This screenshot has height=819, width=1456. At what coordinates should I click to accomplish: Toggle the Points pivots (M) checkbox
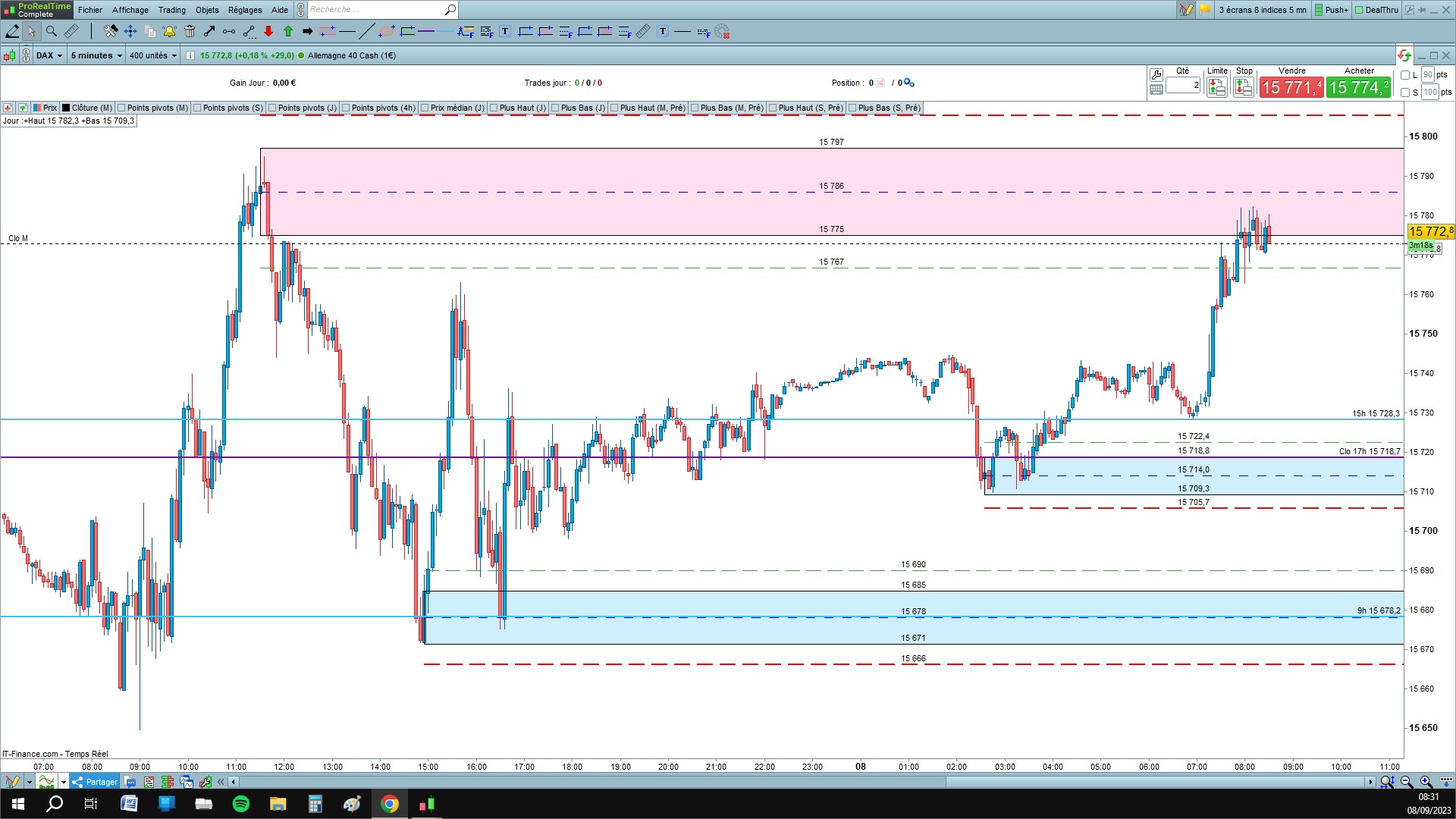(122, 108)
